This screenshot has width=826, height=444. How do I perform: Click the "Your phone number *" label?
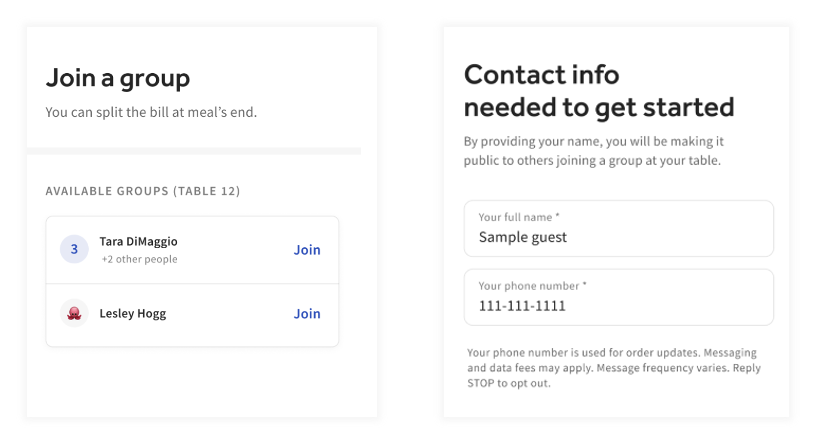[x=532, y=286]
